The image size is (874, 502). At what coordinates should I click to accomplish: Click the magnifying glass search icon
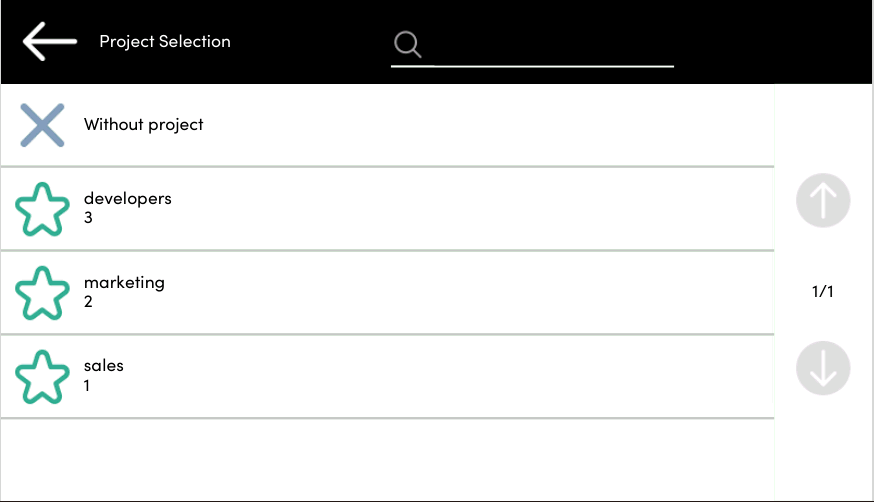407,44
